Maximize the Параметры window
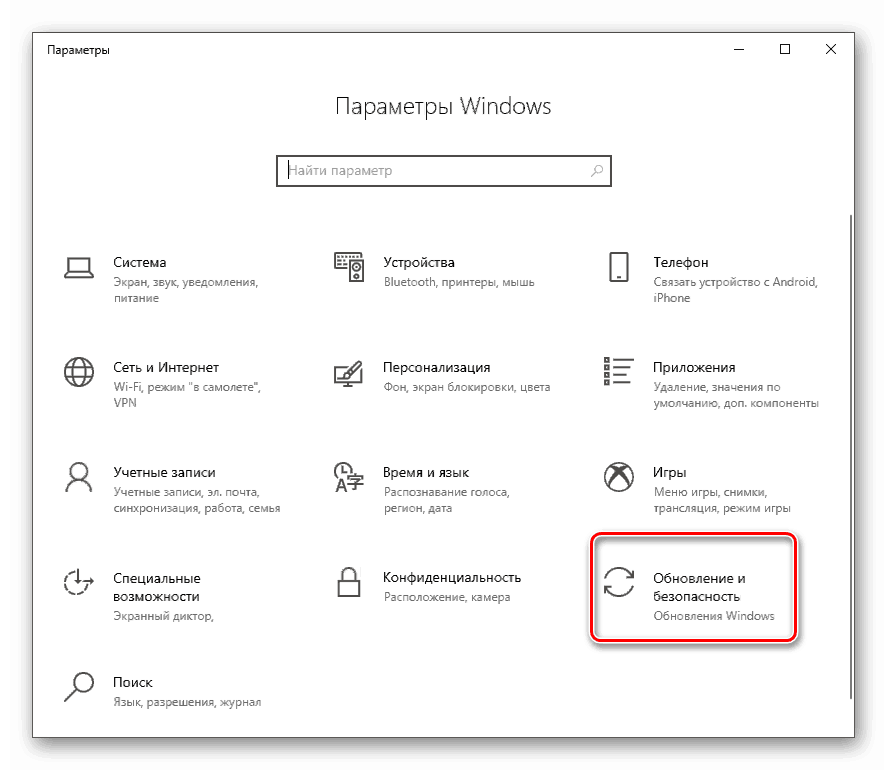This screenshot has width=887, height=770. 785,49
